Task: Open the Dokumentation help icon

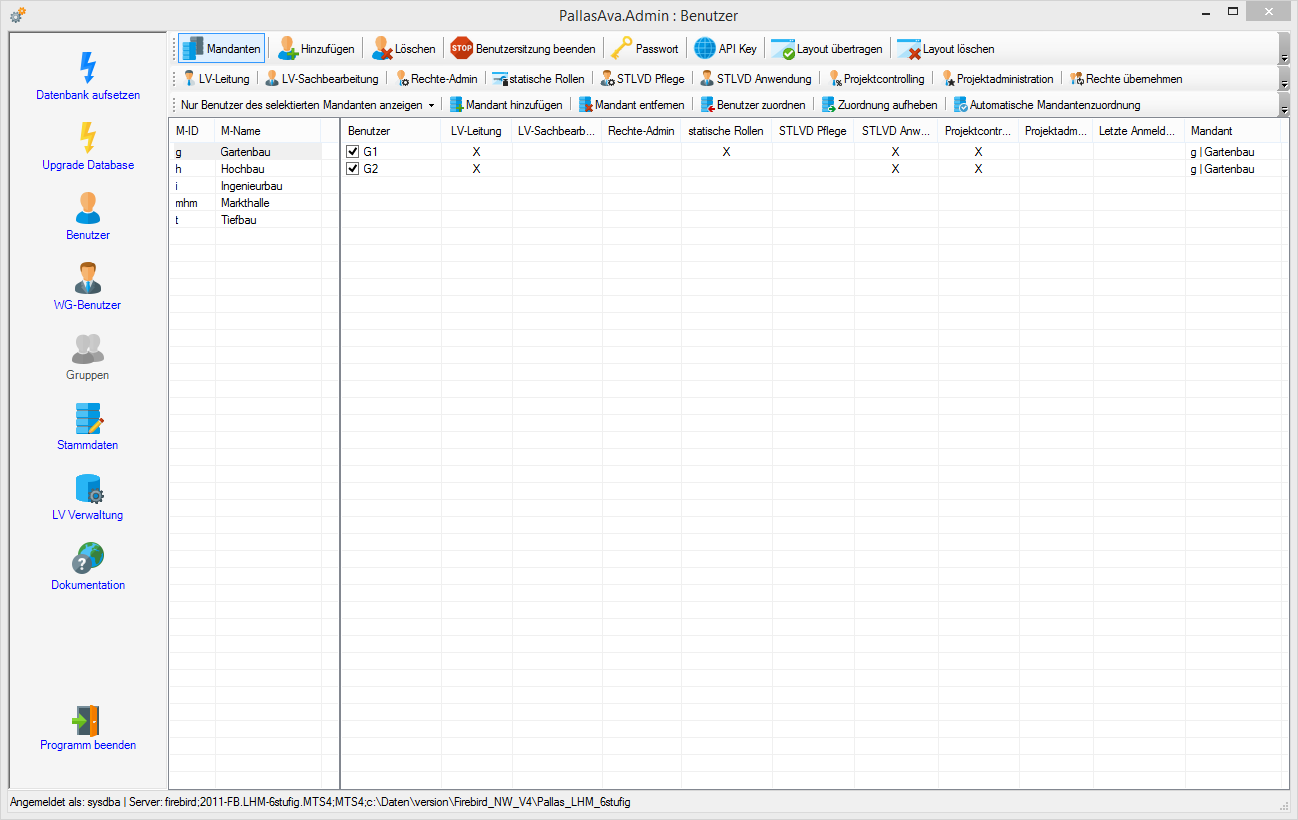Action: click(88, 558)
